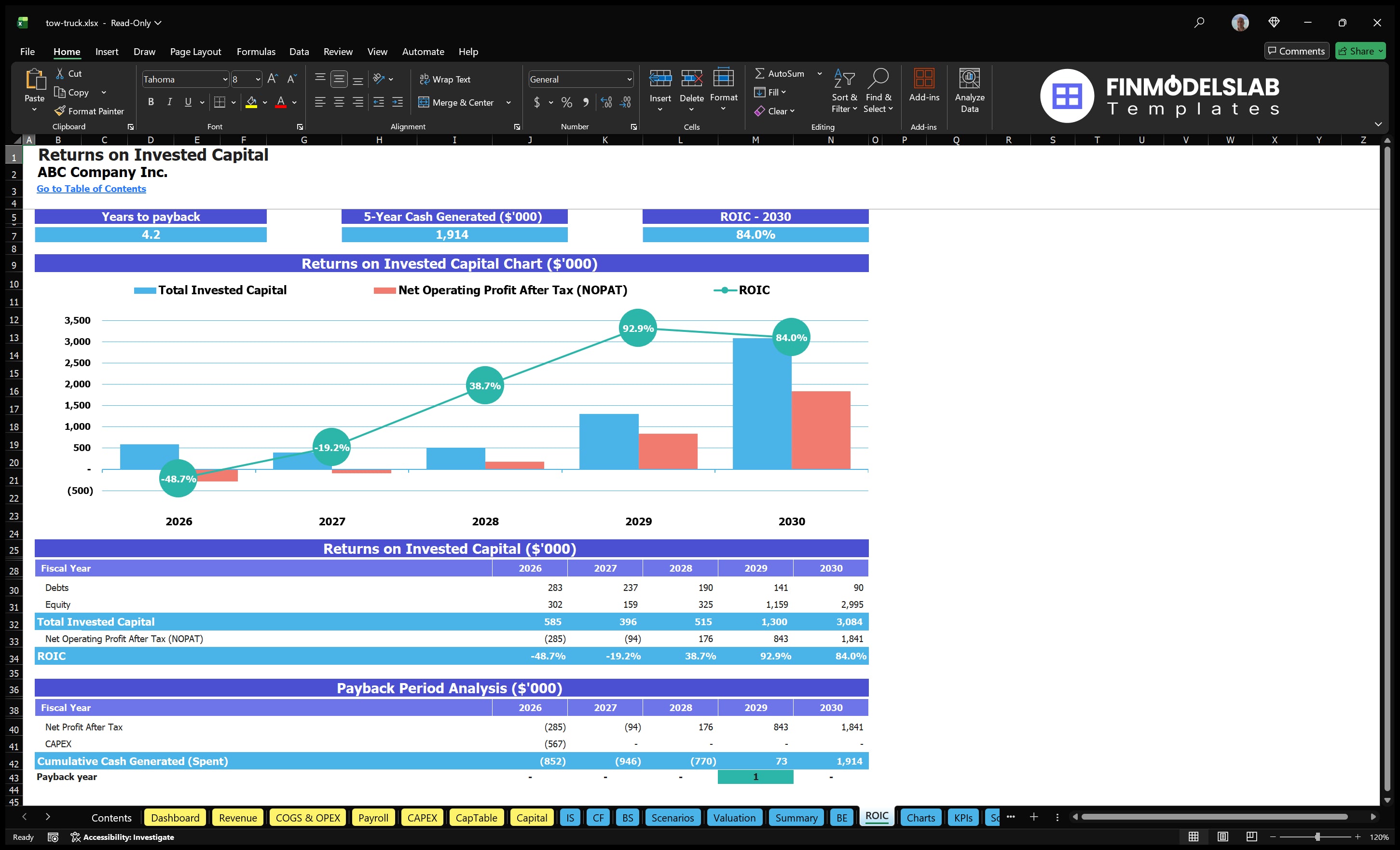Enable Wrap Text for selected cells
The height and width of the screenshot is (850, 1400).
point(445,79)
